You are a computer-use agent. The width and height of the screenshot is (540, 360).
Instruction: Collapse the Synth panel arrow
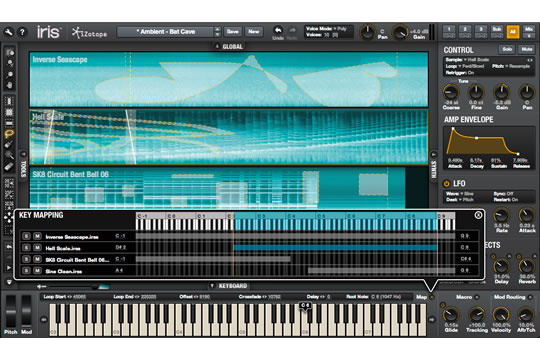point(434,154)
